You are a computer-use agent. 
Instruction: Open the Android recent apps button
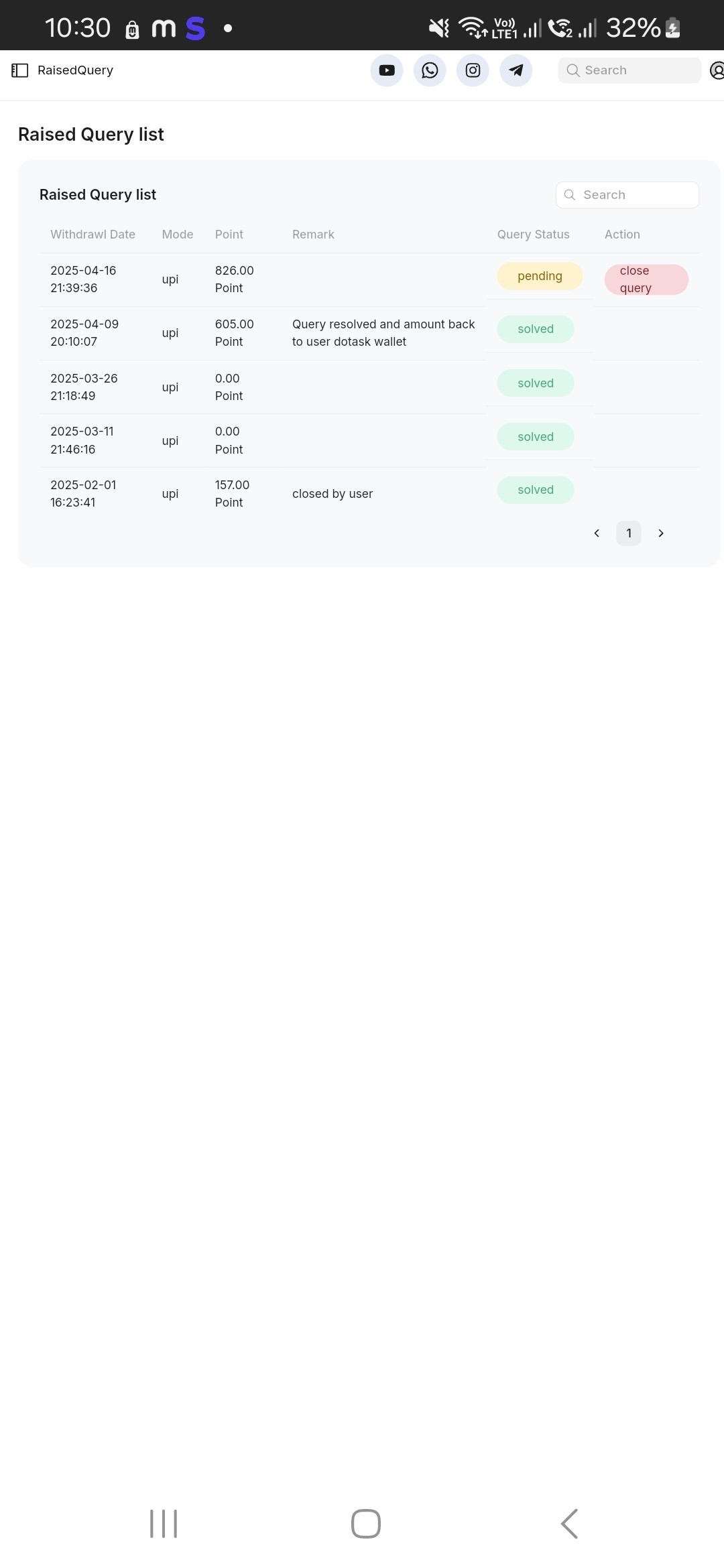pyautogui.click(x=164, y=1524)
